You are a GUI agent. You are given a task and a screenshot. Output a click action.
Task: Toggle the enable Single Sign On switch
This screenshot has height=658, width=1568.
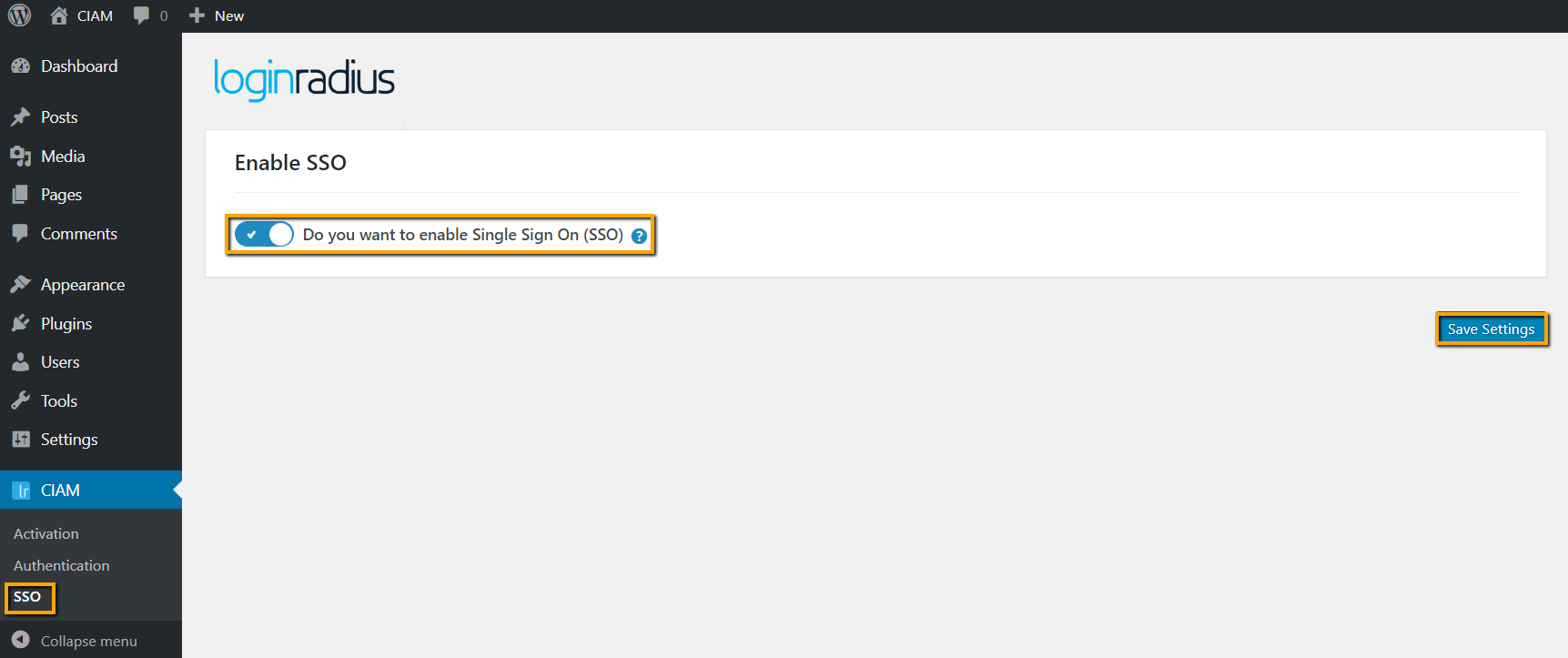tap(264, 235)
